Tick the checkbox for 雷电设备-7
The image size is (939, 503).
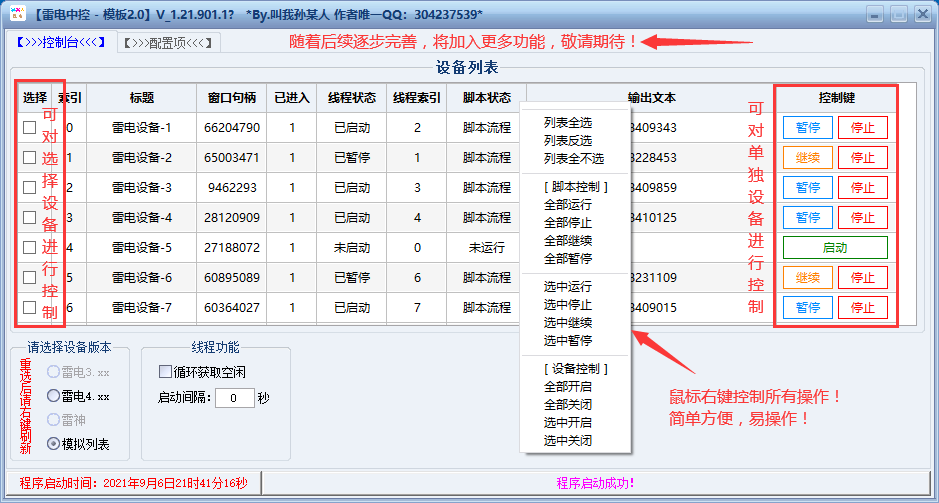[29, 307]
